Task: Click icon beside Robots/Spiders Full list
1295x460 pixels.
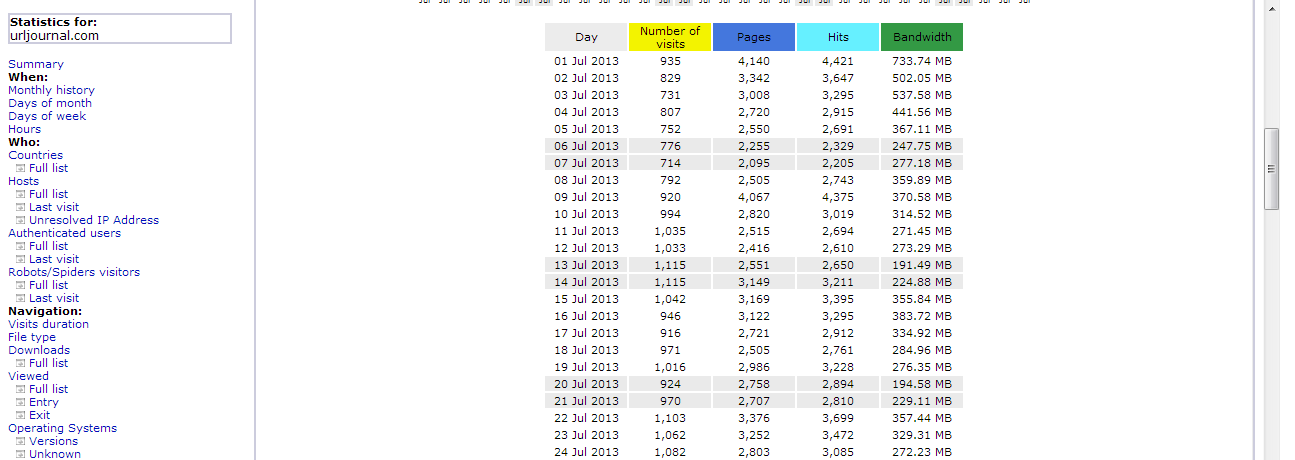Action: click(20, 285)
